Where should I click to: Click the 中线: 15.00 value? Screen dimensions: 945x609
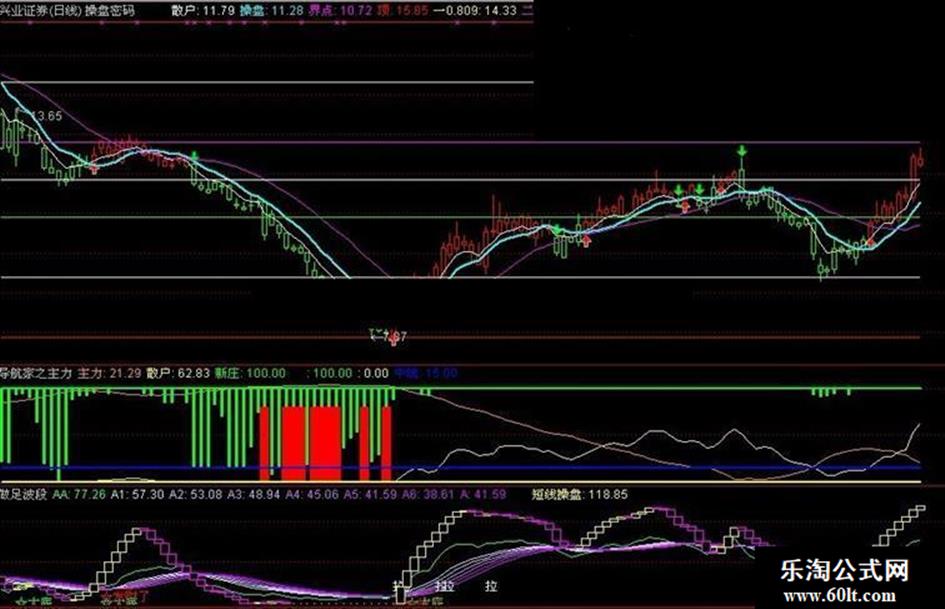click(x=426, y=373)
